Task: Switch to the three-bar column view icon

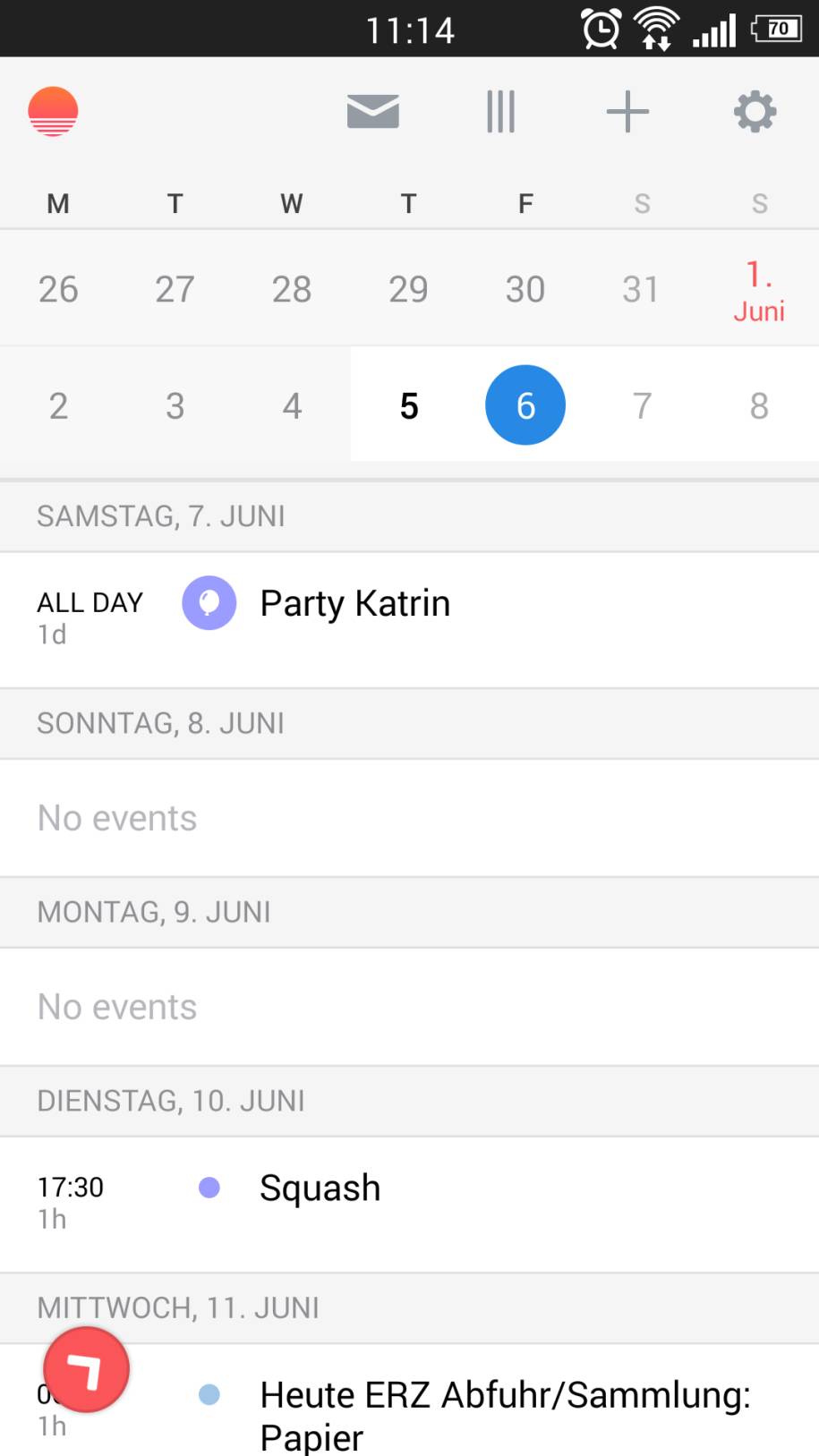Action: click(500, 112)
